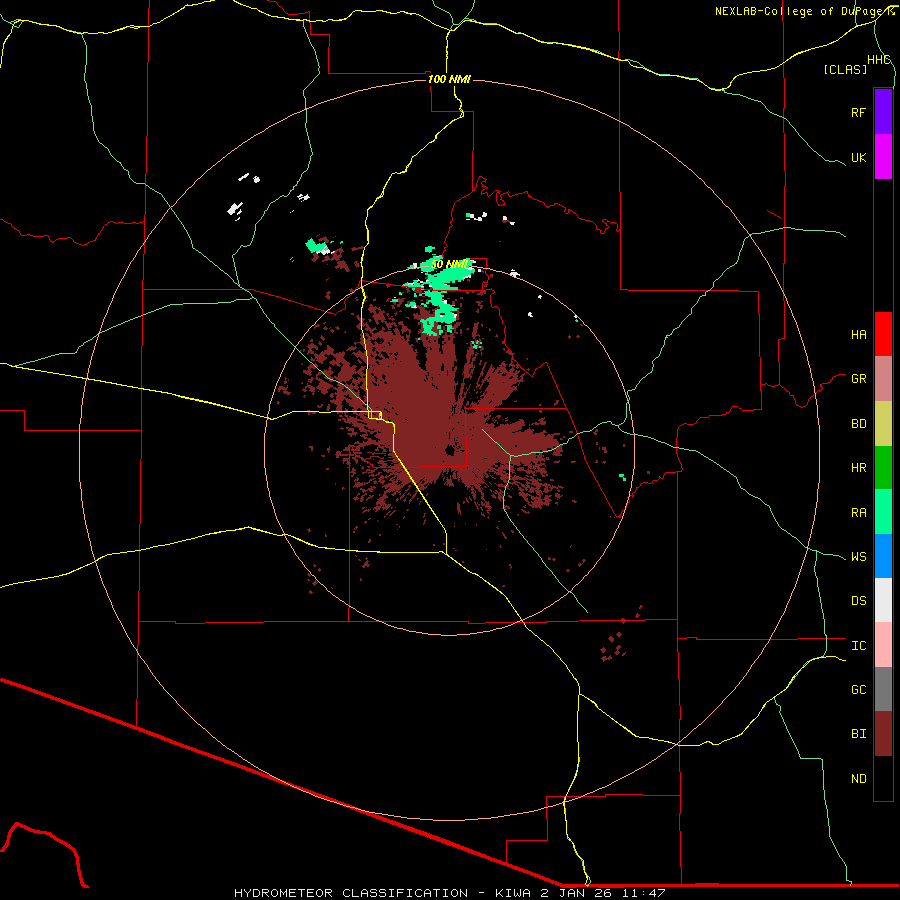This screenshot has width=900, height=900.
Task: Click the KIWA station identifier
Action: click(x=513, y=893)
